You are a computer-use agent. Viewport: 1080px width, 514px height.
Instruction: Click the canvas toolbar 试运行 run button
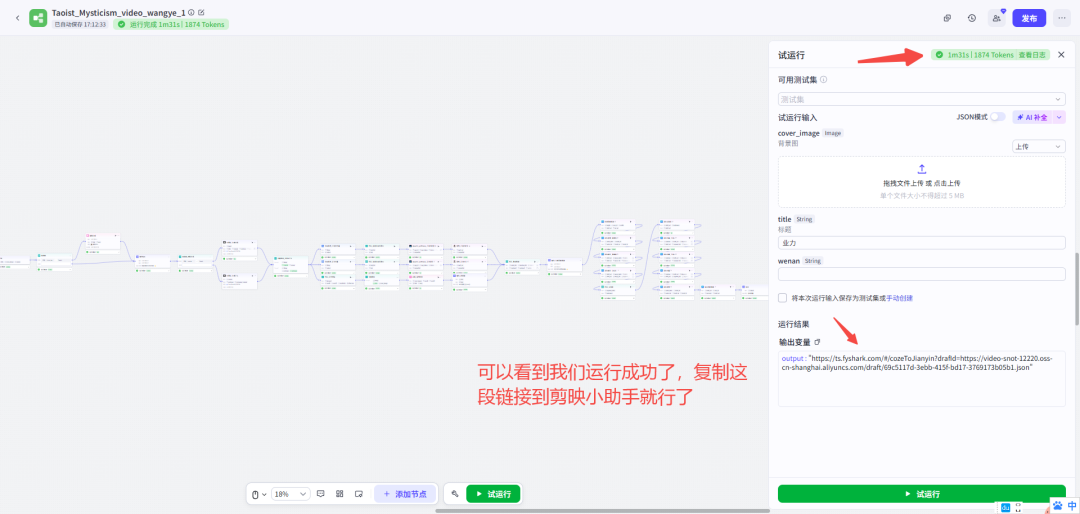pyautogui.click(x=493, y=494)
